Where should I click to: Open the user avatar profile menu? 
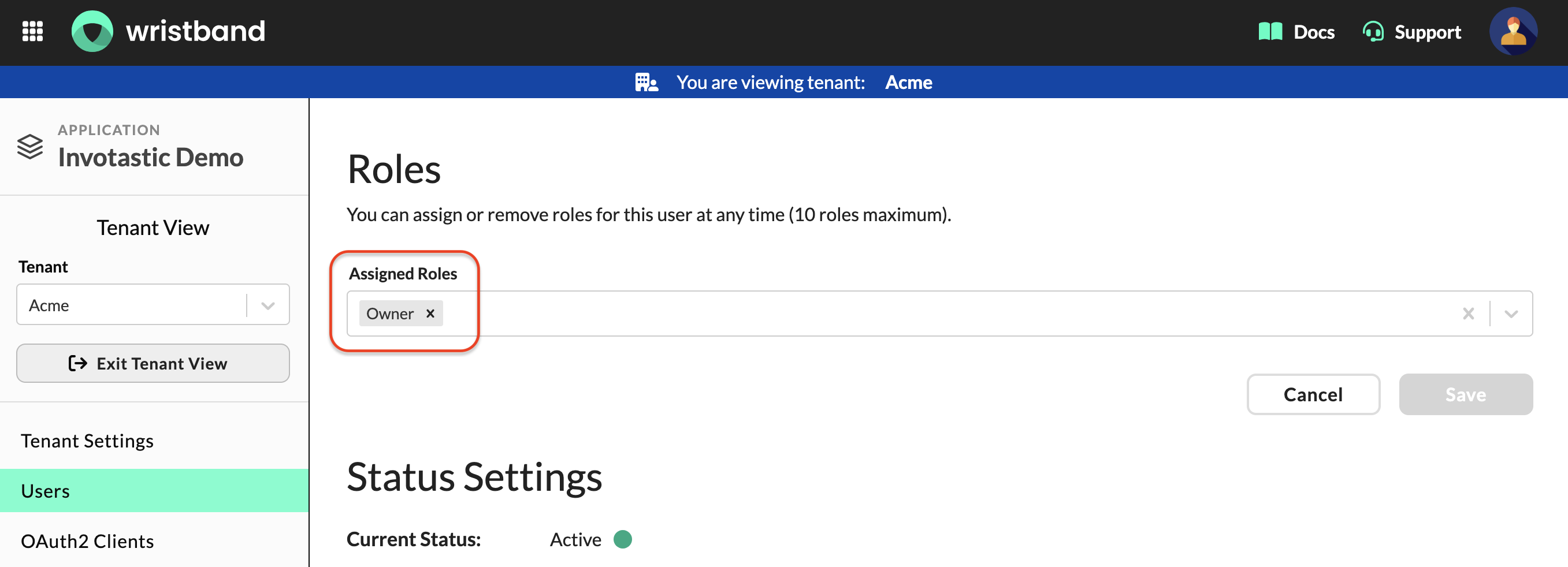tap(1513, 32)
